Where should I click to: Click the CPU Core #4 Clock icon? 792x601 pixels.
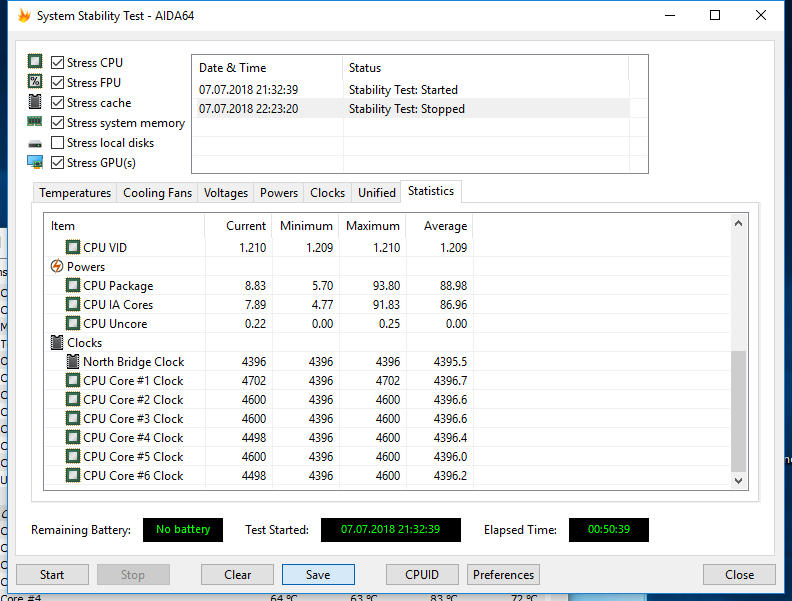tap(73, 437)
